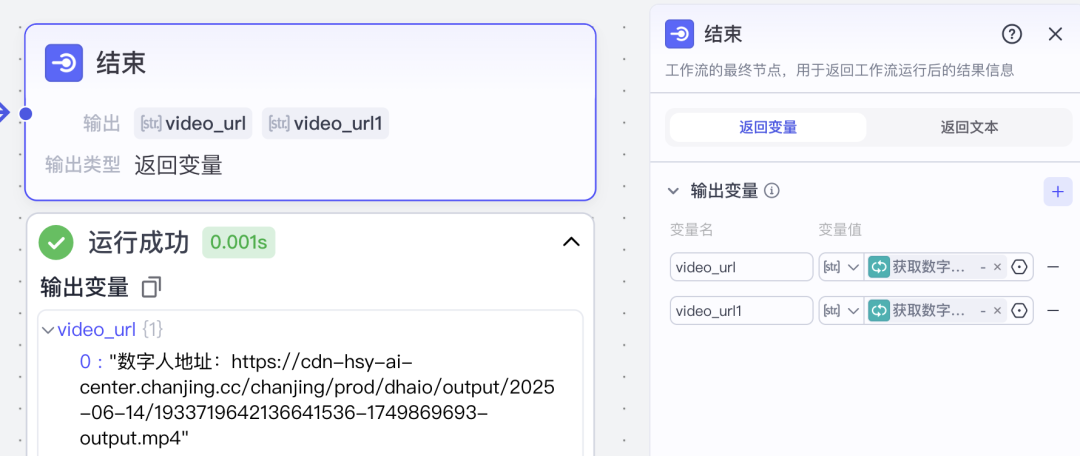The width and height of the screenshot is (1080, 456).
Task: Click the 数字人地址 URL result text
Action: [318, 400]
